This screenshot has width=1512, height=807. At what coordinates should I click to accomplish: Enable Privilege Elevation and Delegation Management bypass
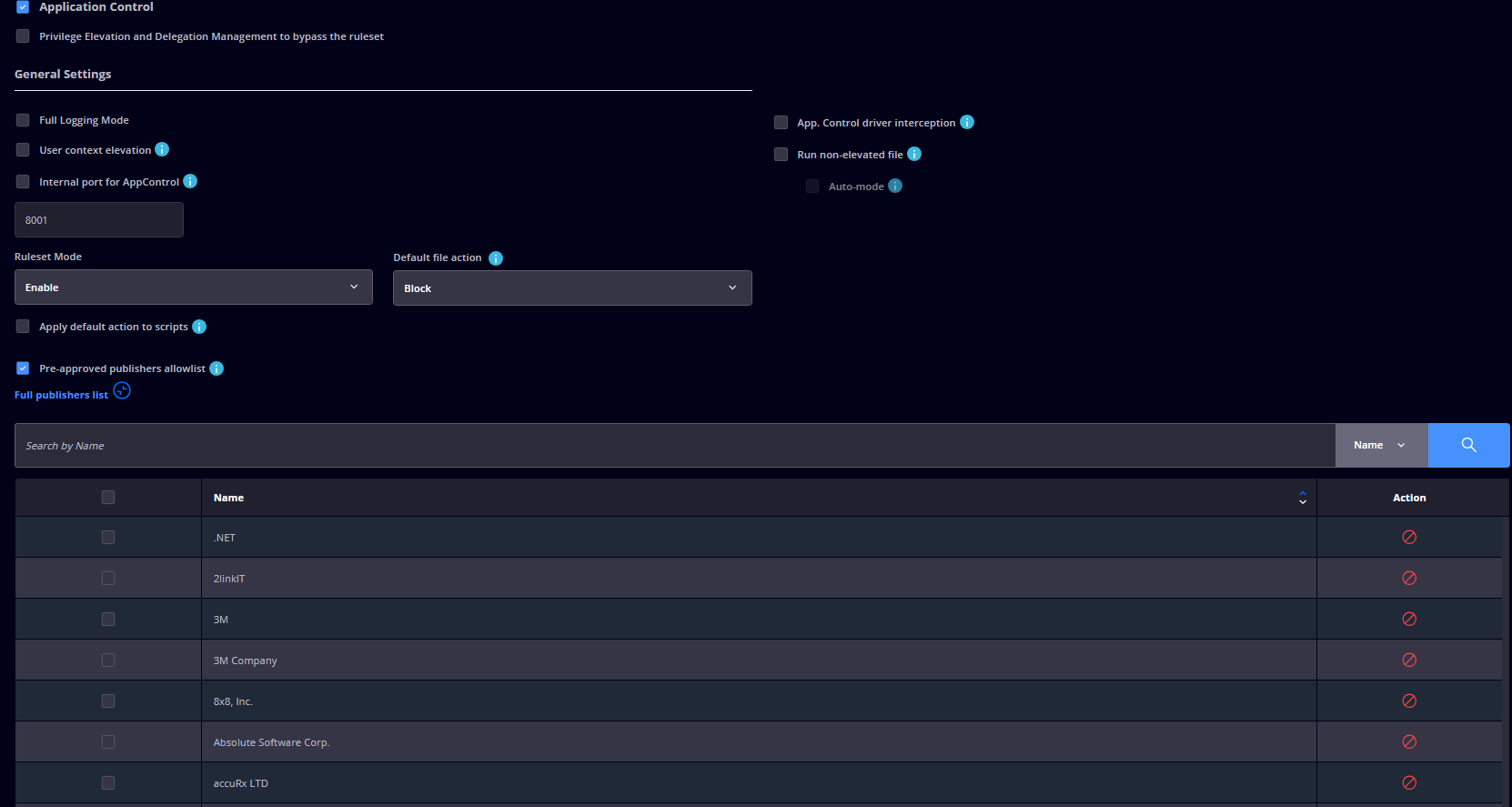tap(23, 36)
